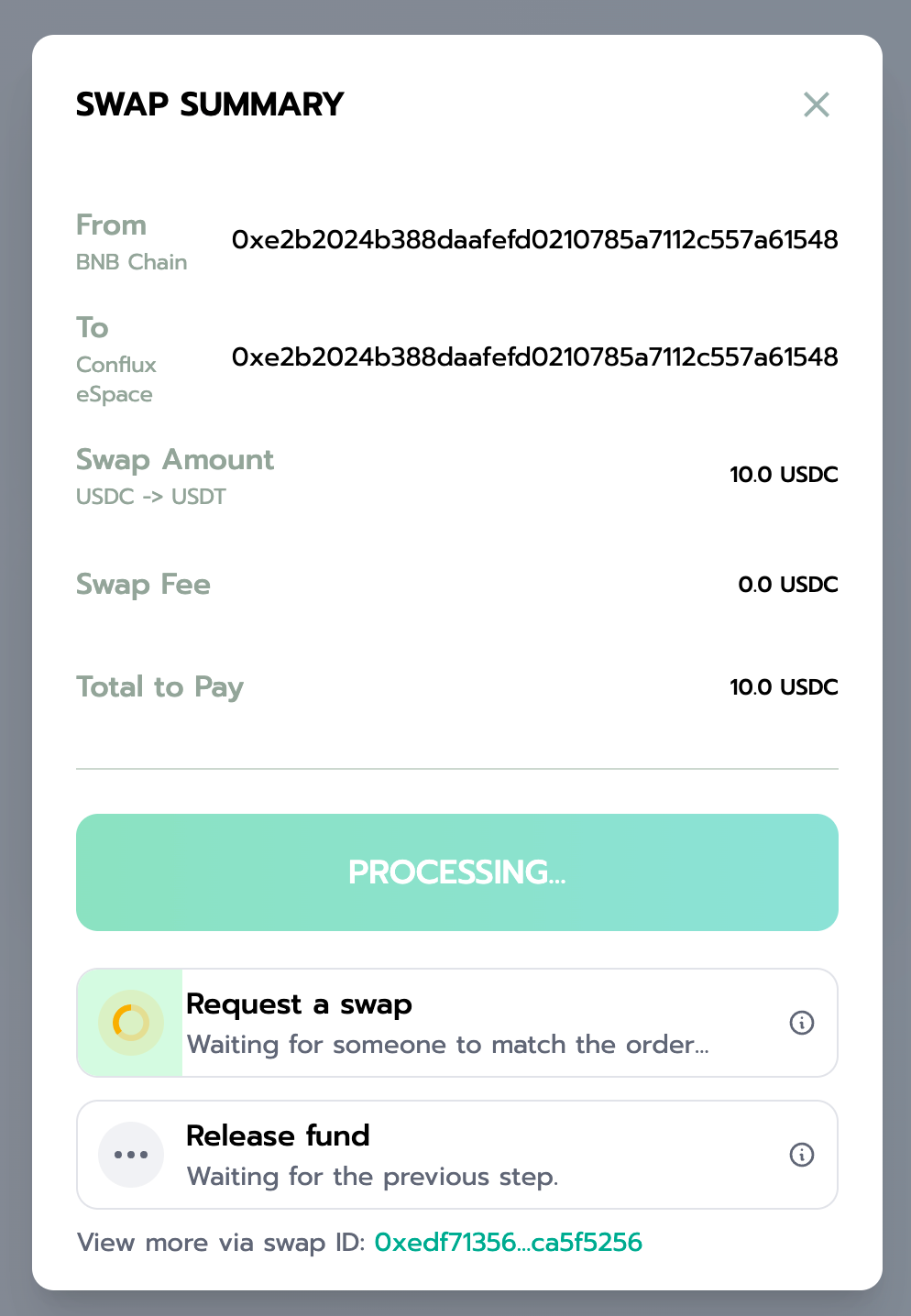Click the PROCESSING button
This screenshot has width=911, height=1316.
click(x=456, y=872)
